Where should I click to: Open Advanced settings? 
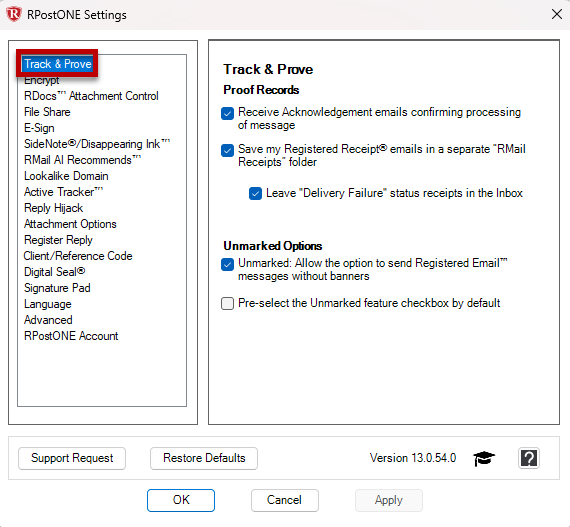(48, 320)
